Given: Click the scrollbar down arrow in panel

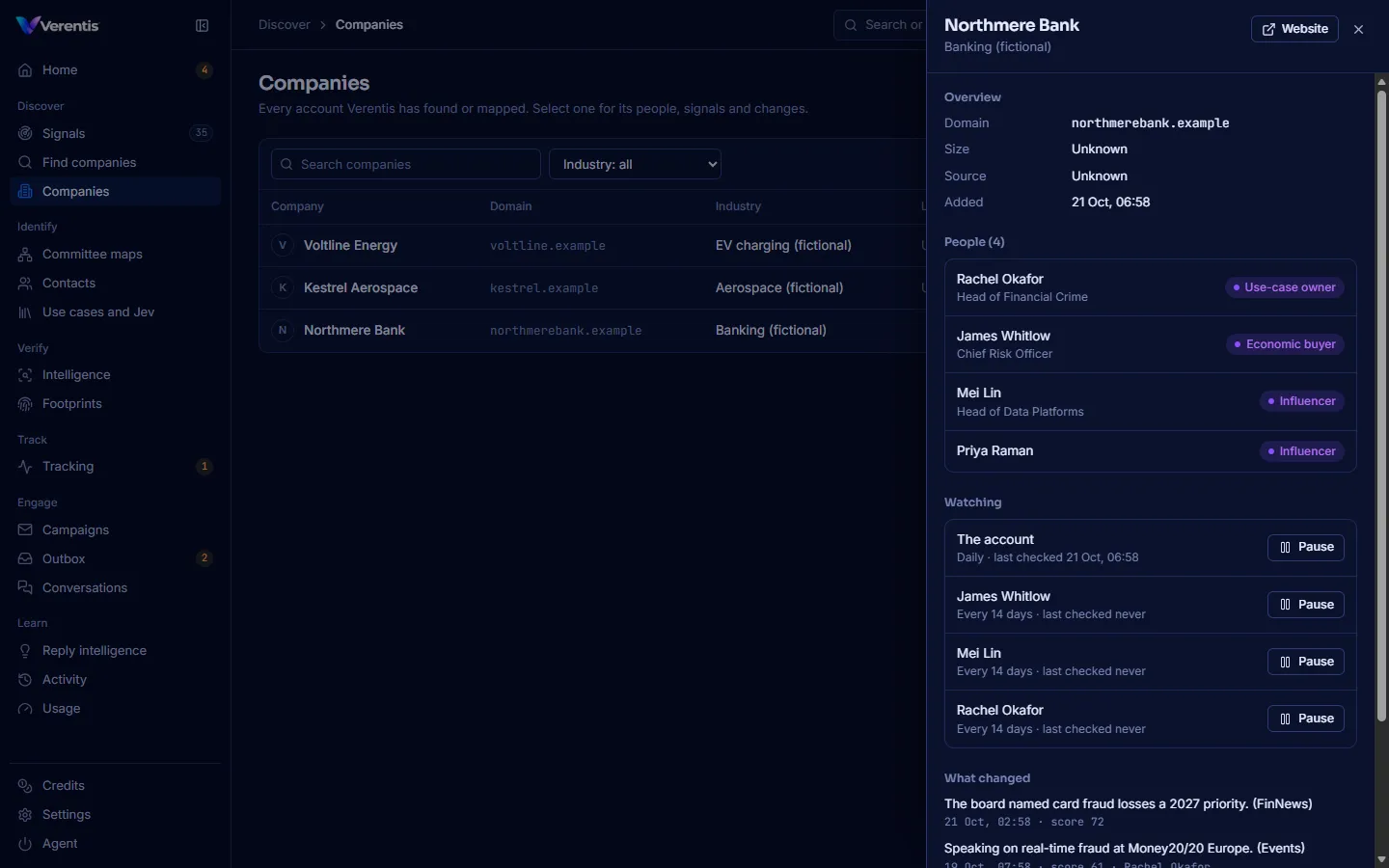Looking at the screenshot, I should [1381, 859].
